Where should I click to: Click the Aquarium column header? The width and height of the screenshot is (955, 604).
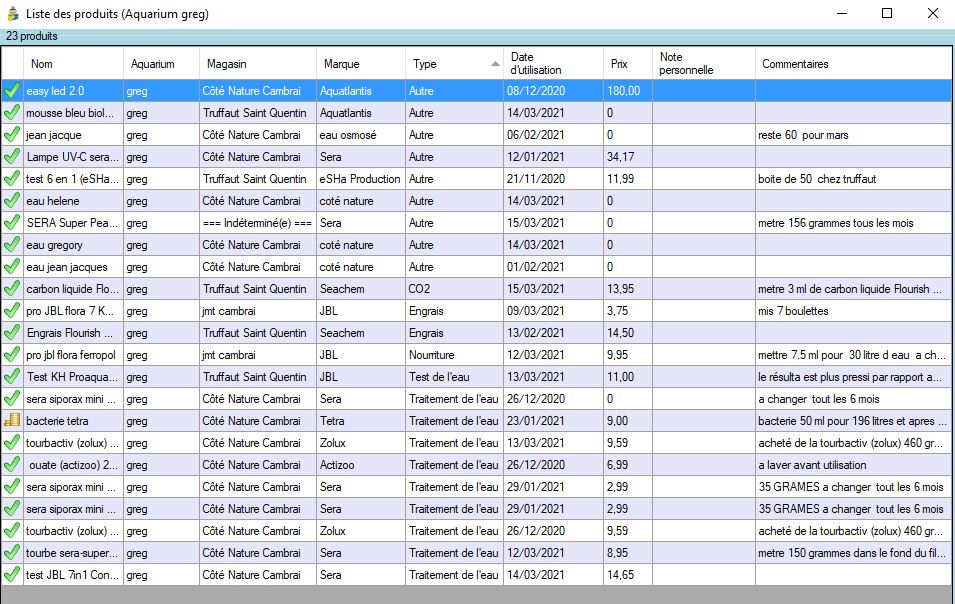point(161,63)
